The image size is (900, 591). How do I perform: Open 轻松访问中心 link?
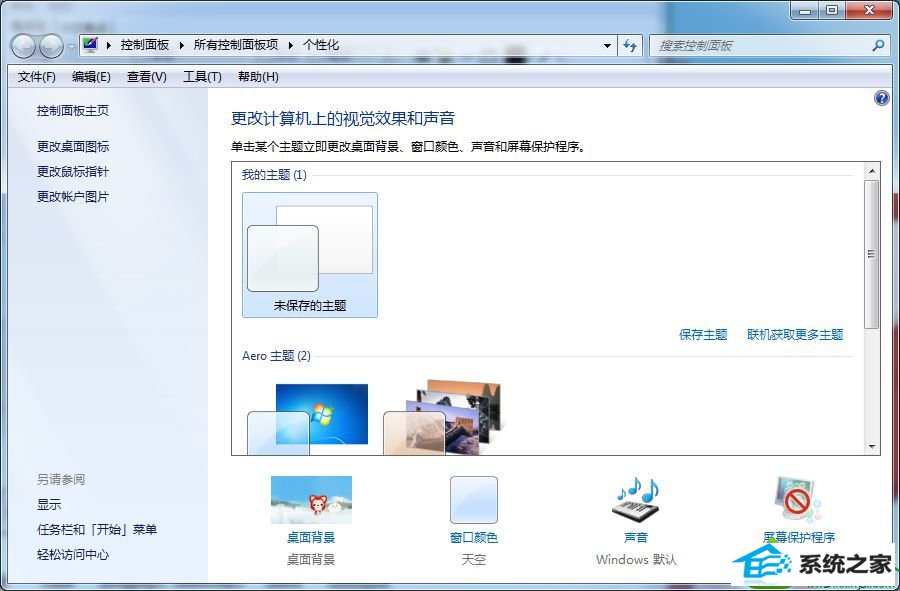pyautogui.click(x=73, y=555)
